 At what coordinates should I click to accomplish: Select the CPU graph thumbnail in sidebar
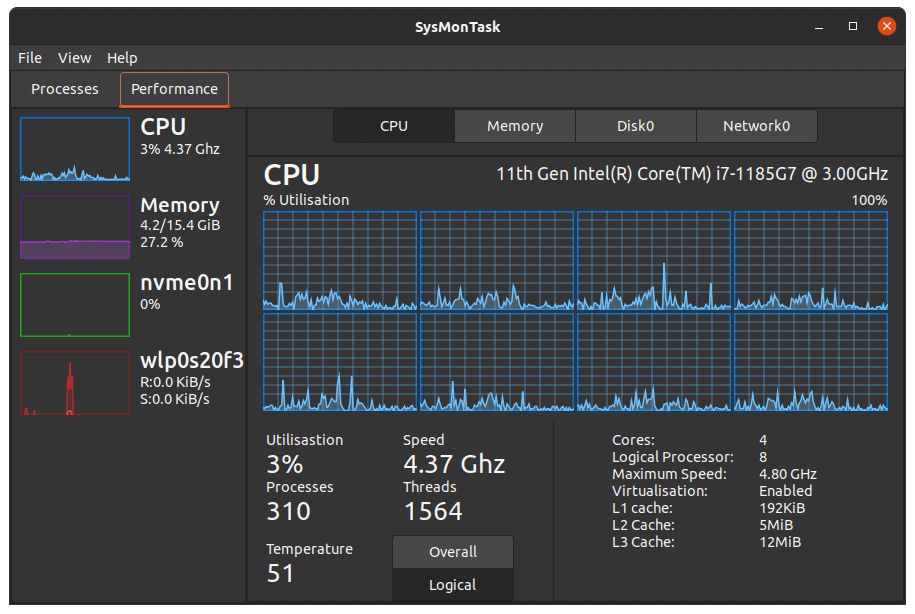tap(74, 150)
